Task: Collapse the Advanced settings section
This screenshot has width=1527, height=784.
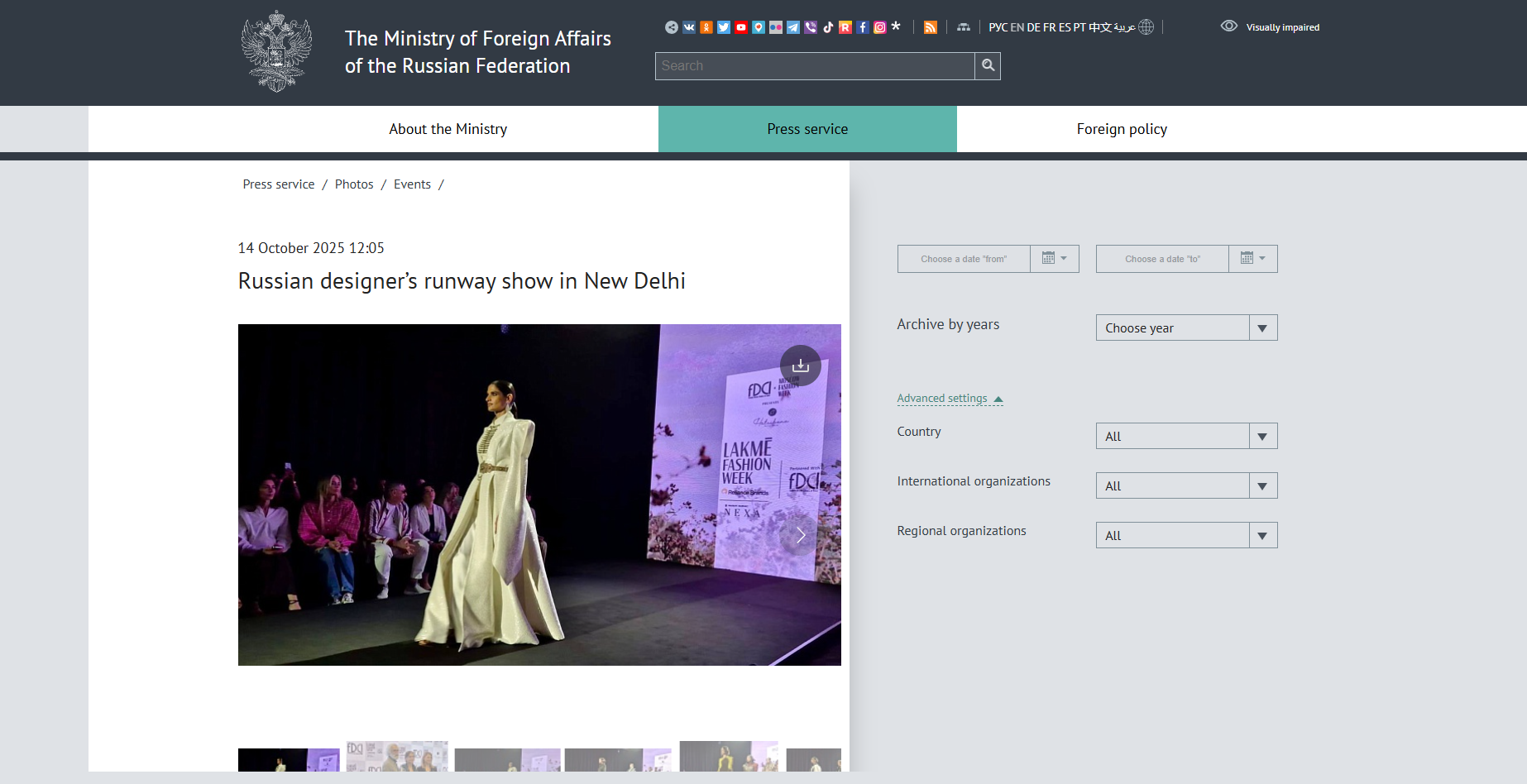Action: 950,399
